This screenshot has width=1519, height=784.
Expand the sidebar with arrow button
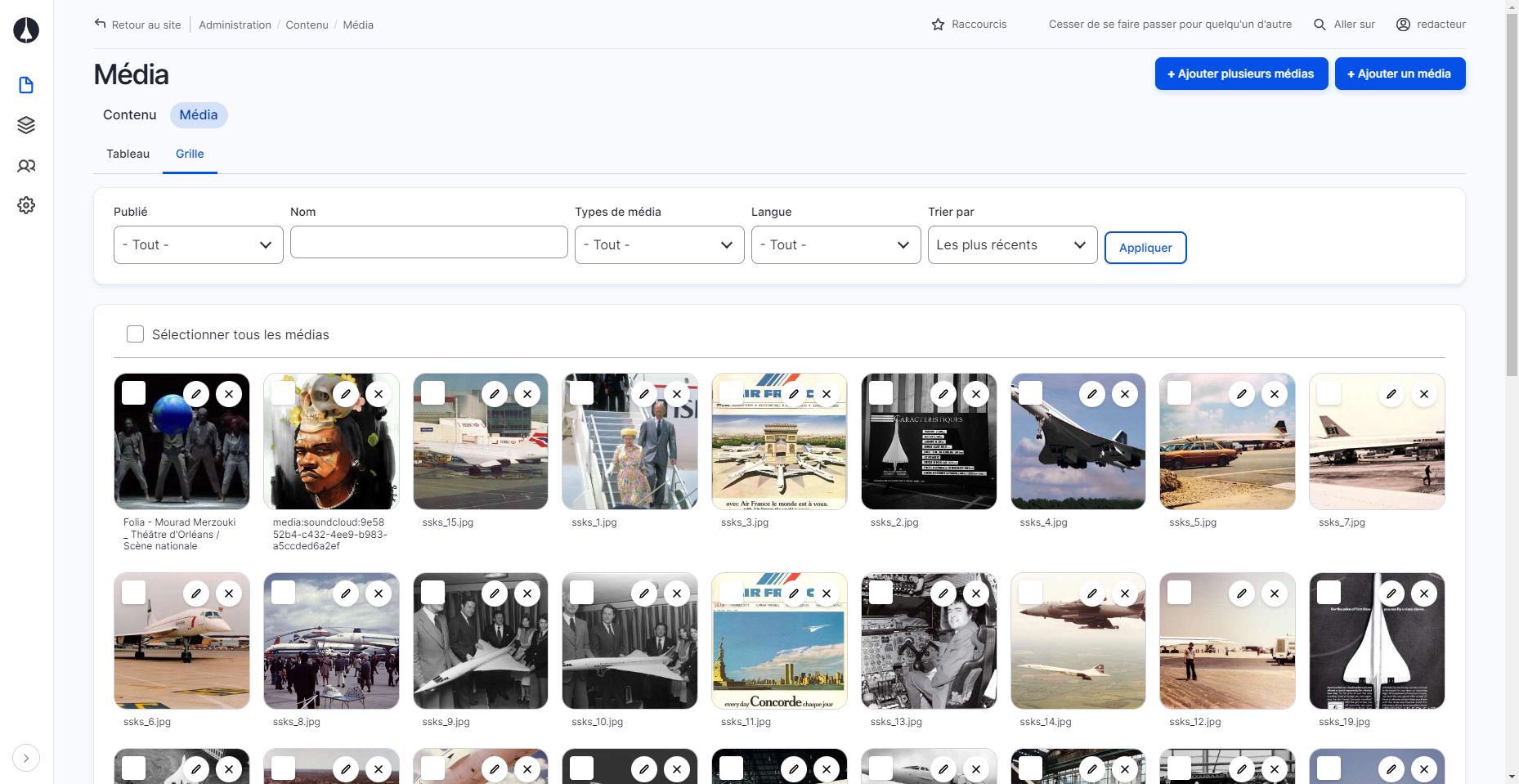tap(26, 758)
